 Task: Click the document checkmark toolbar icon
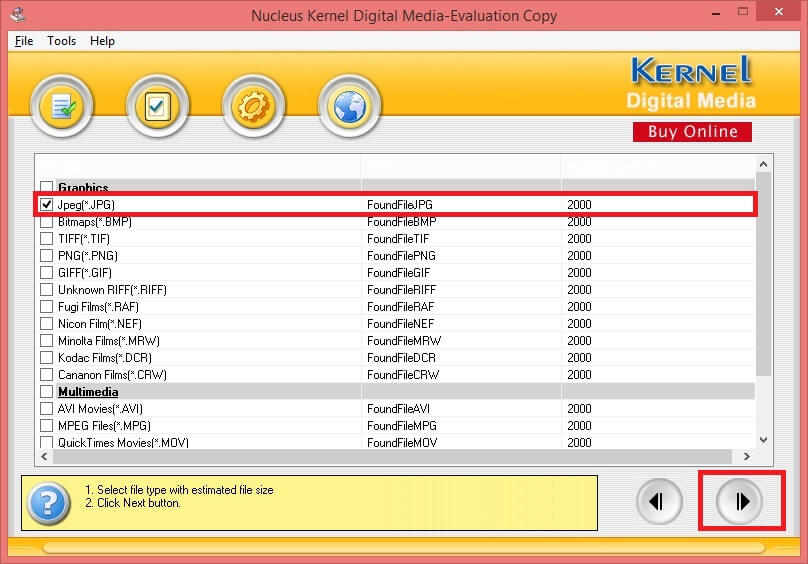[x=62, y=106]
